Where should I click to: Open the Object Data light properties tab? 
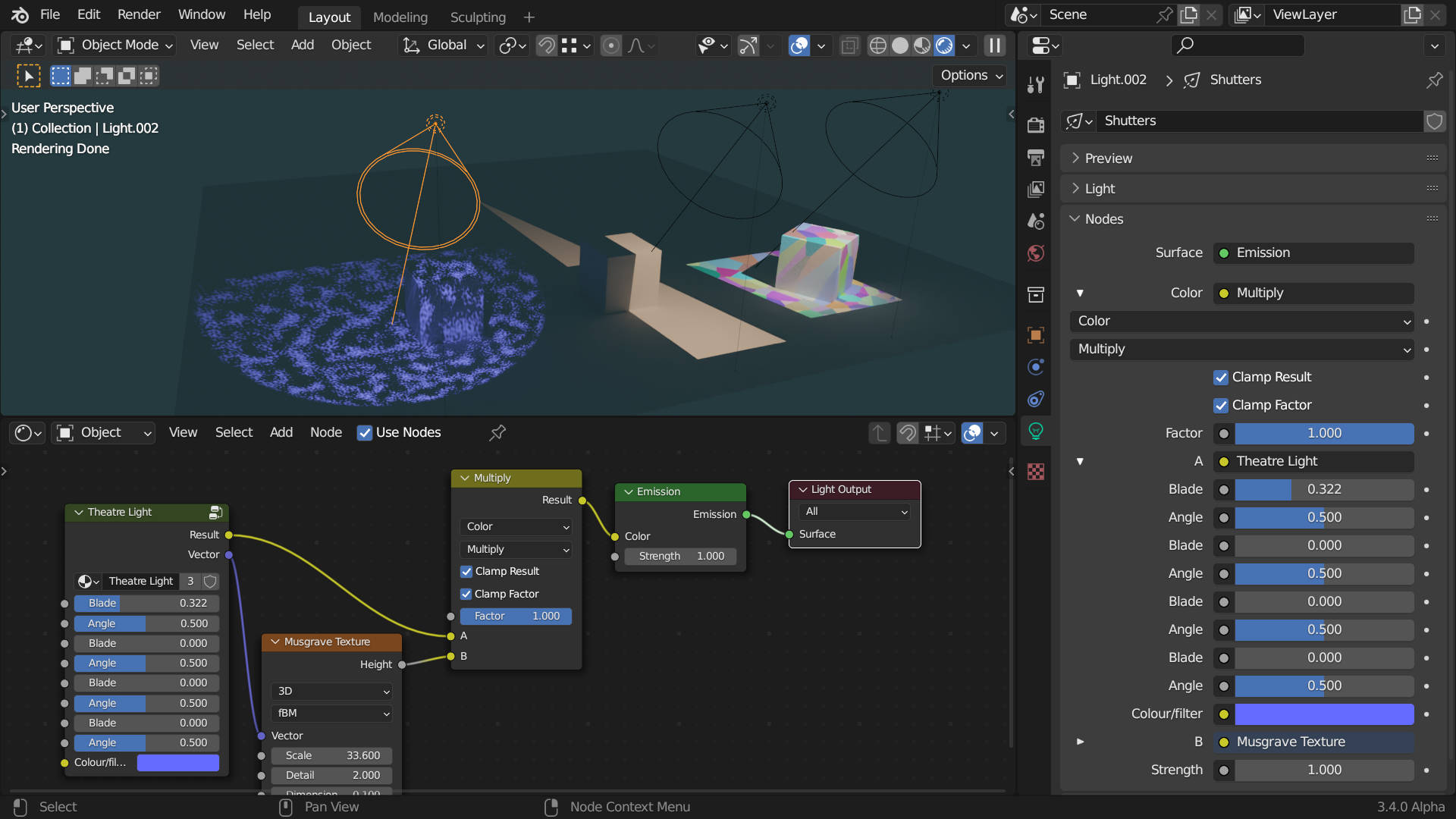point(1036,431)
